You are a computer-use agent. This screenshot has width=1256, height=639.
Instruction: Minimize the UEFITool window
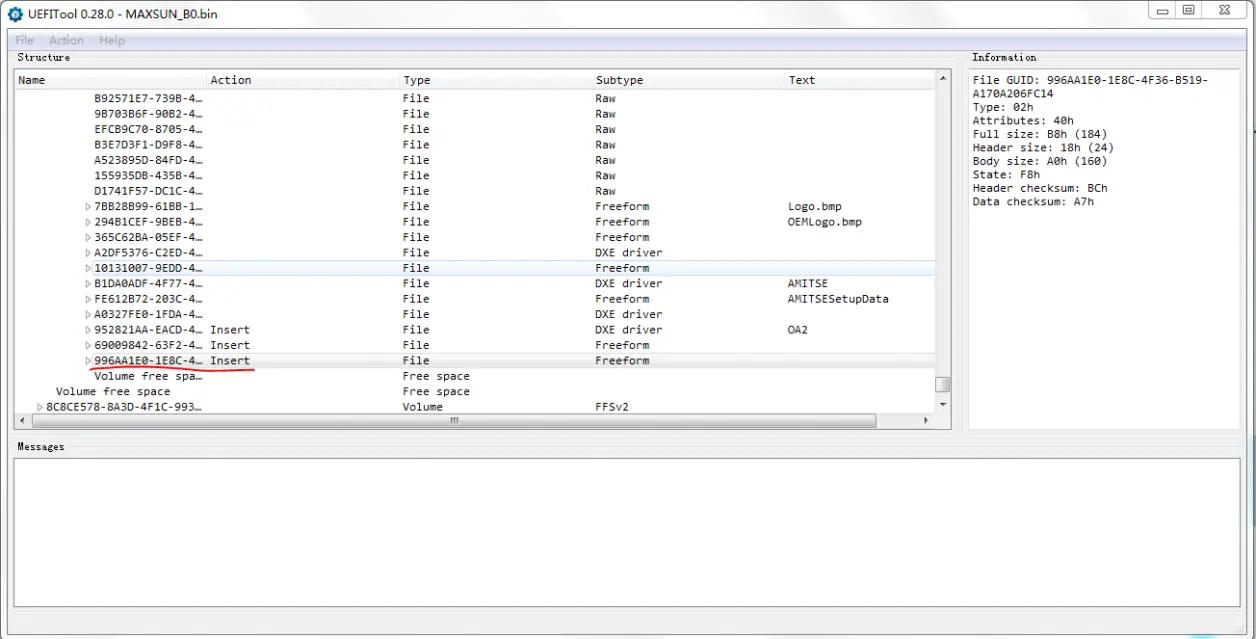point(1162,10)
